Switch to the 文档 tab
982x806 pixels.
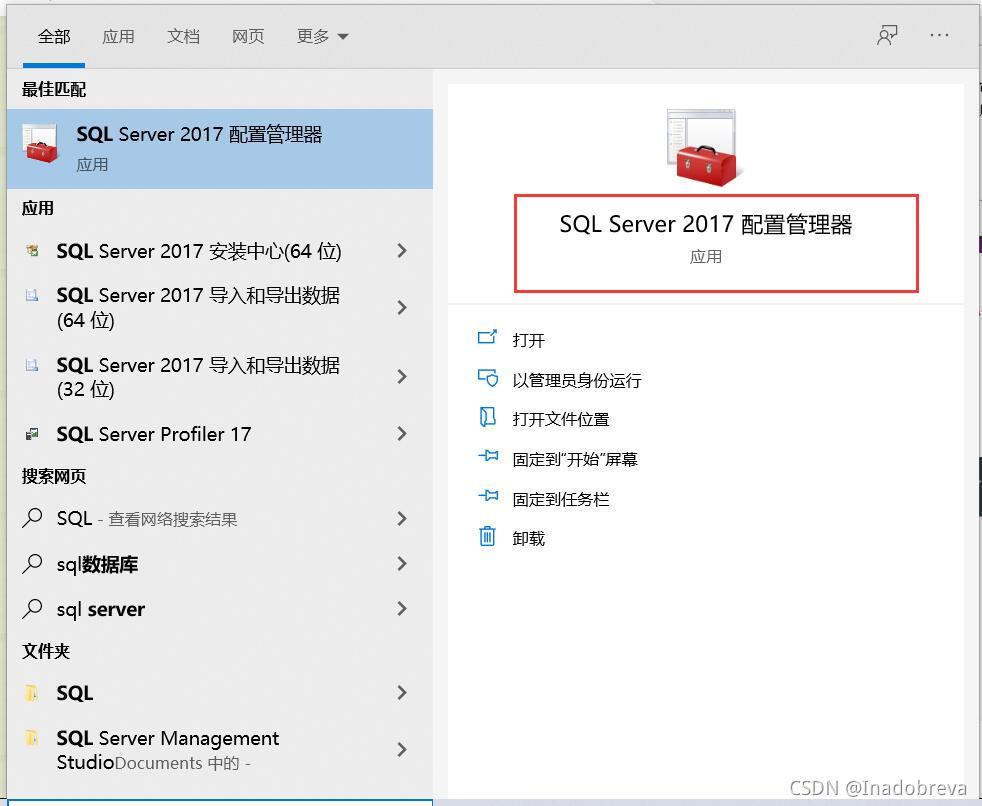(183, 36)
